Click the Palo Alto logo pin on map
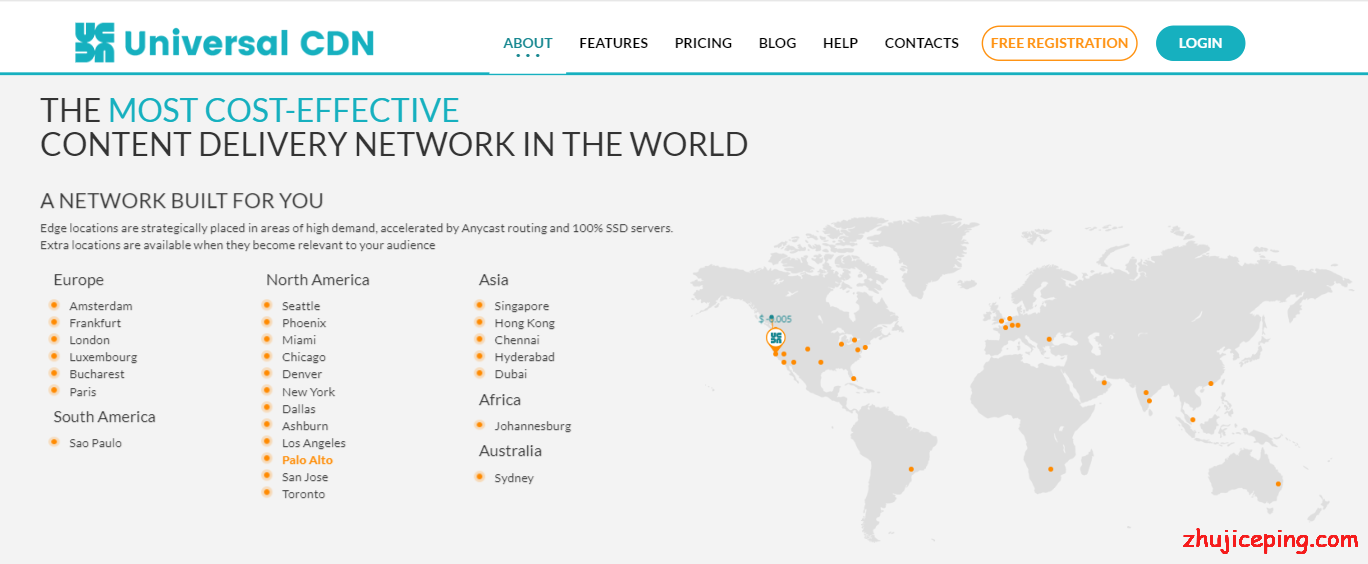 775,339
